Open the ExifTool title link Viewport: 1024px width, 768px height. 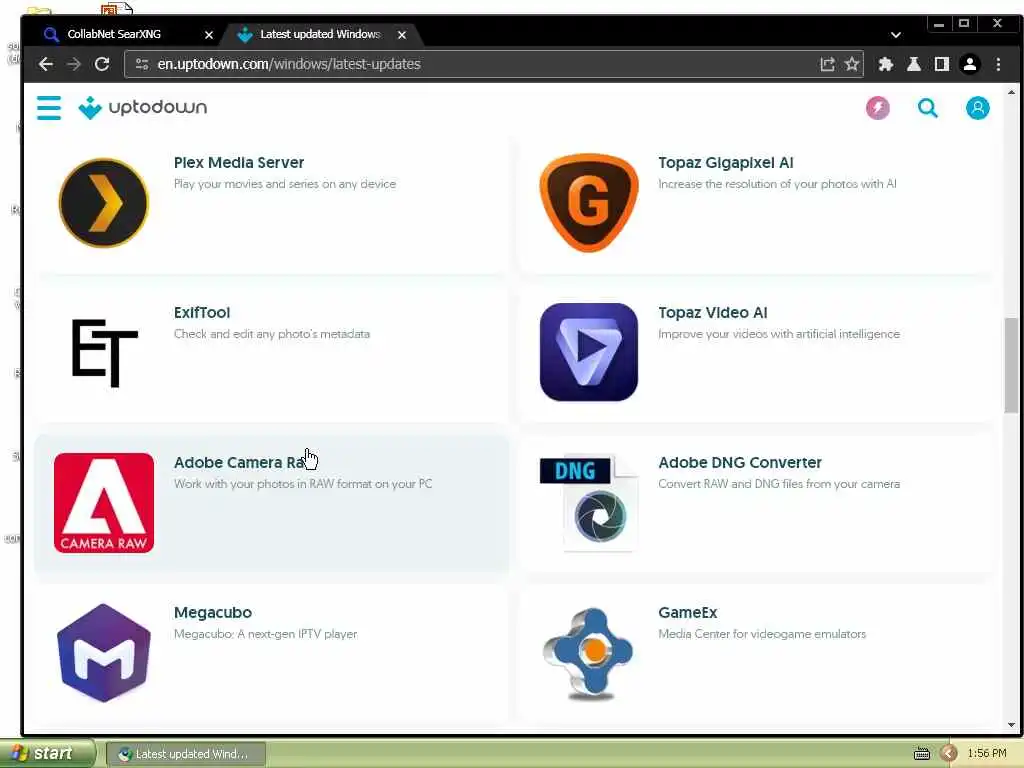click(202, 313)
